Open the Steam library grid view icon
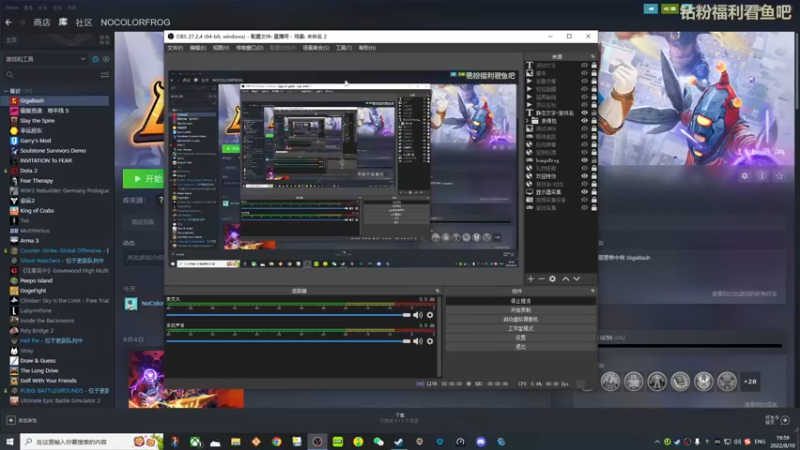The width and height of the screenshot is (800, 450). click(105, 40)
